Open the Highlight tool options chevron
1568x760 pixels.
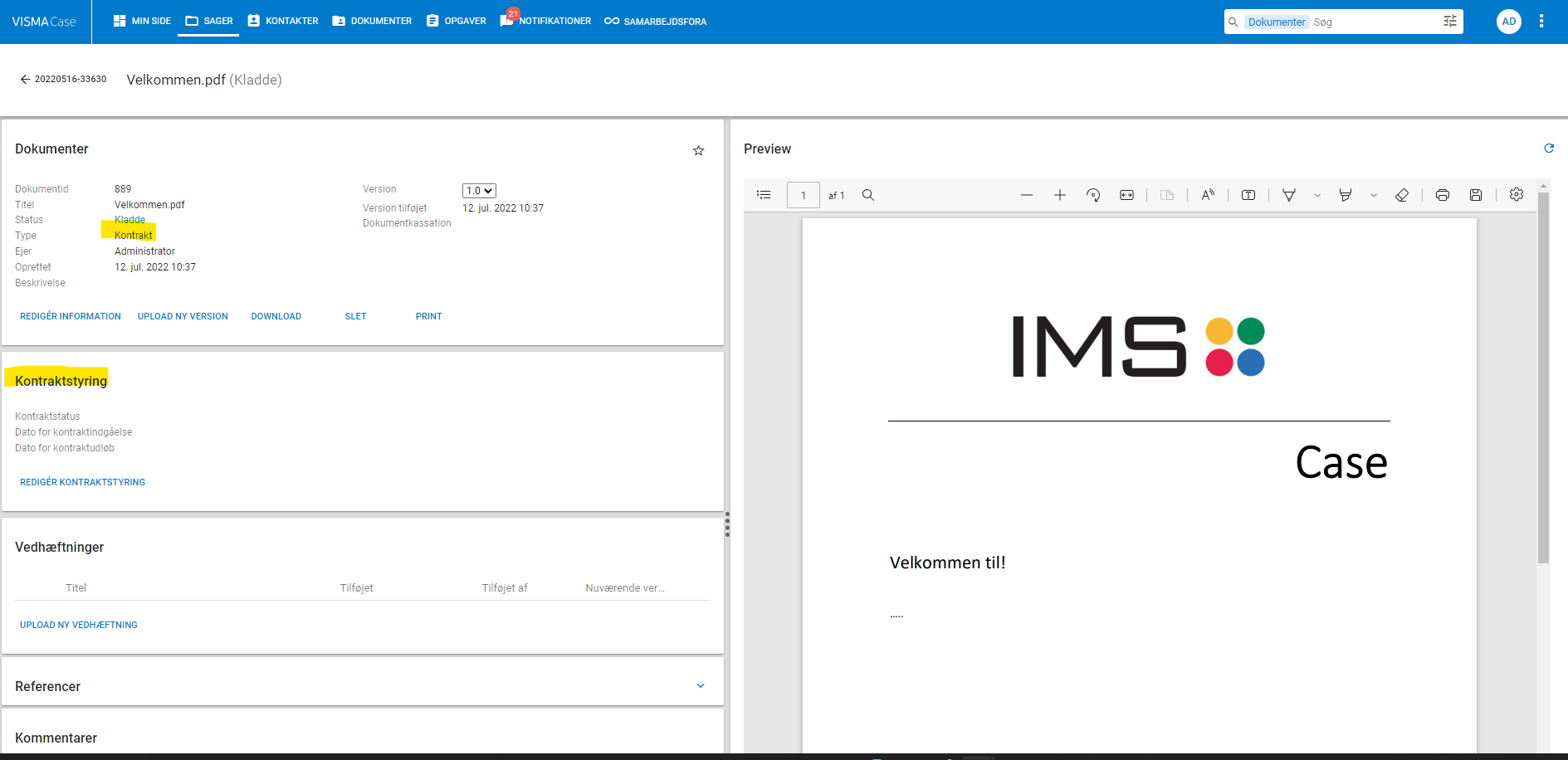[x=1374, y=196]
